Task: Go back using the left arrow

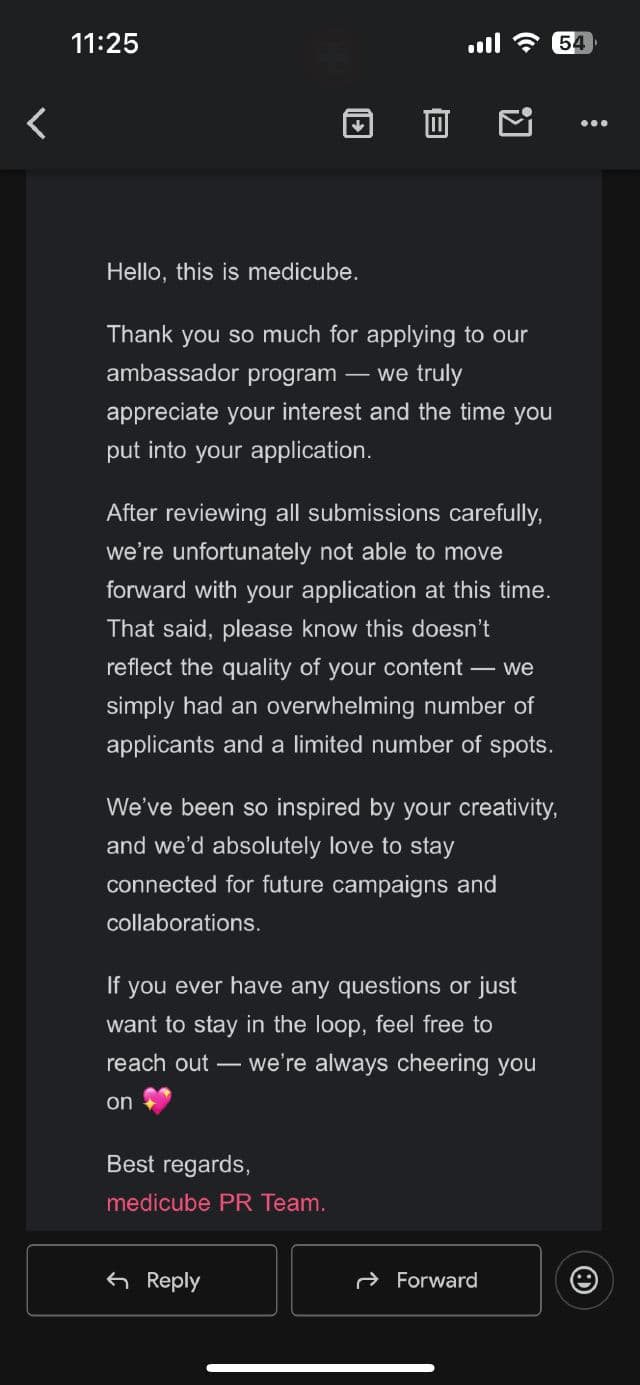Action: click(x=37, y=123)
